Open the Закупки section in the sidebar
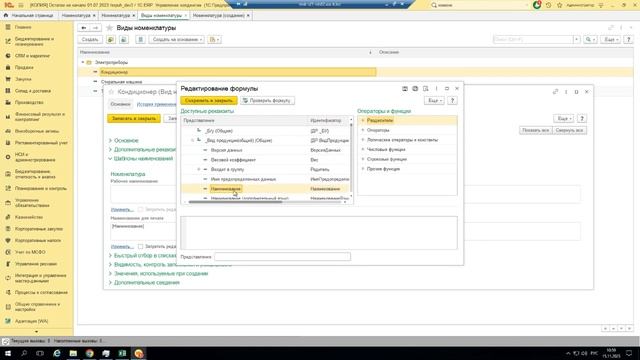This screenshot has width=640, height=360. (23, 79)
